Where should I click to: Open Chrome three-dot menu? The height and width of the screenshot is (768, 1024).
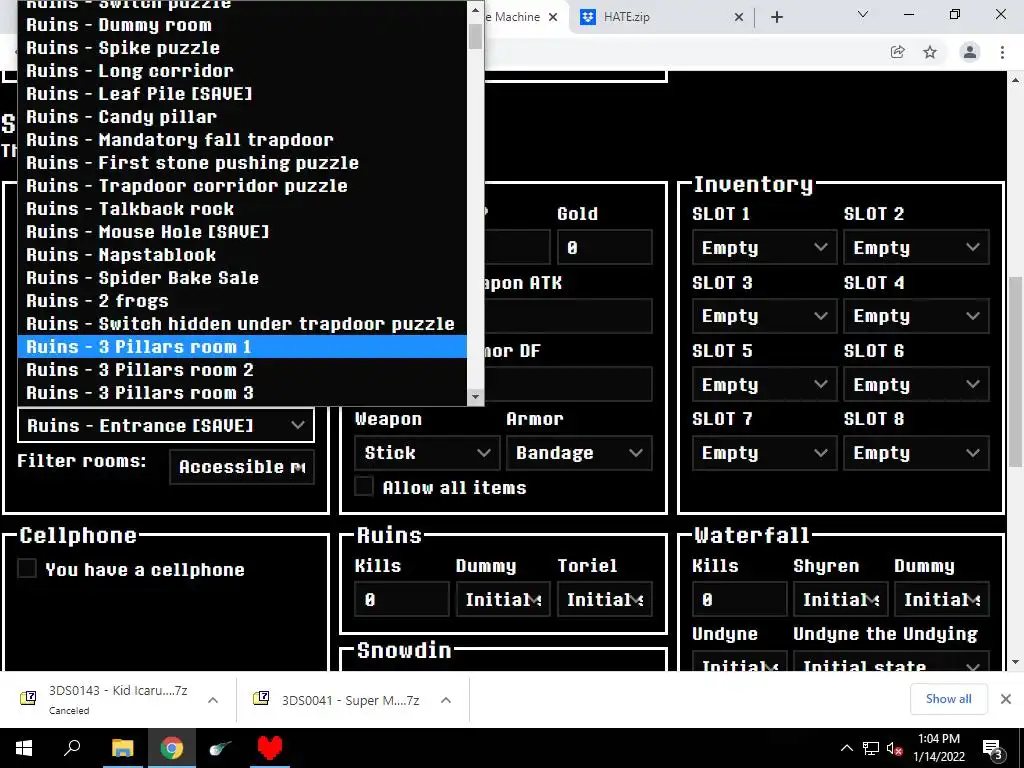tap(1002, 52)
